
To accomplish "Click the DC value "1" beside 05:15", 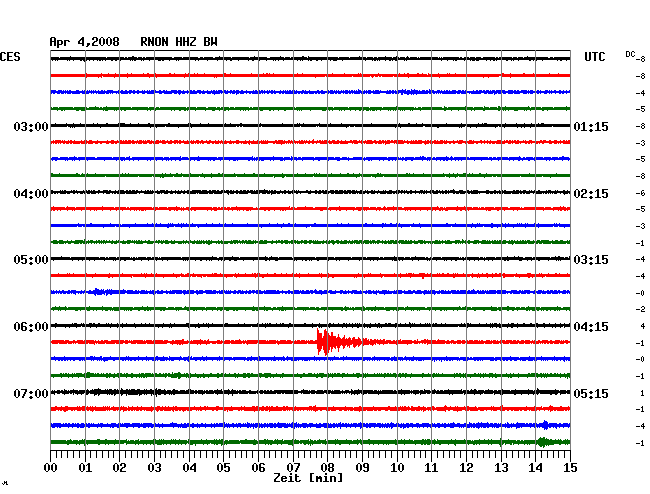I will pyautogui.click(x=643, y=393).
